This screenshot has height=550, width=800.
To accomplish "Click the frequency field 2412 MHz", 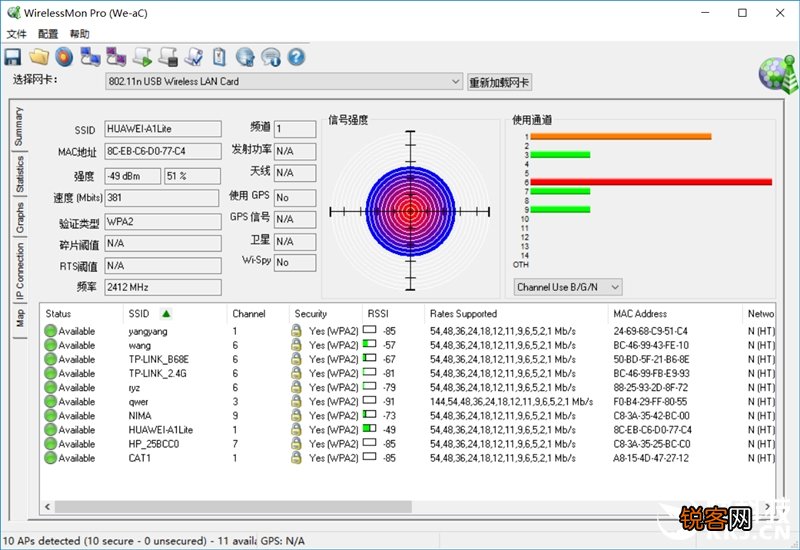I will pos(163,287).
